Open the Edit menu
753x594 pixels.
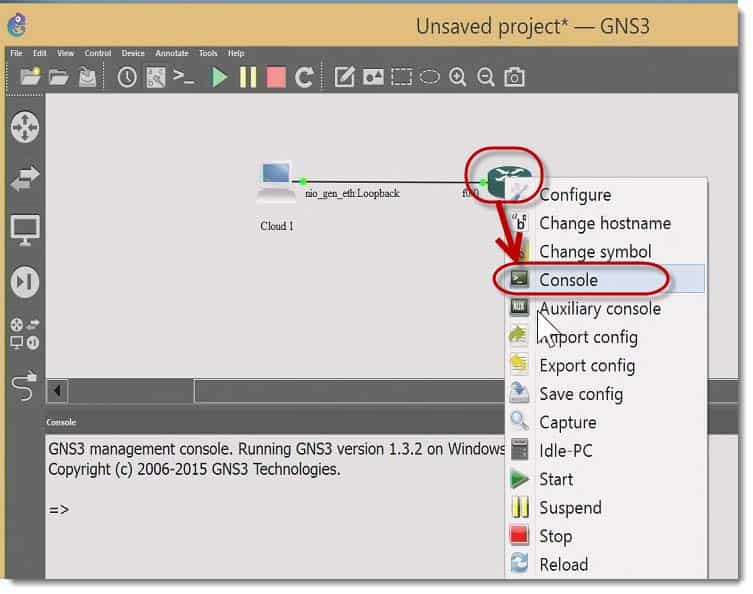(x=39, y=53)
